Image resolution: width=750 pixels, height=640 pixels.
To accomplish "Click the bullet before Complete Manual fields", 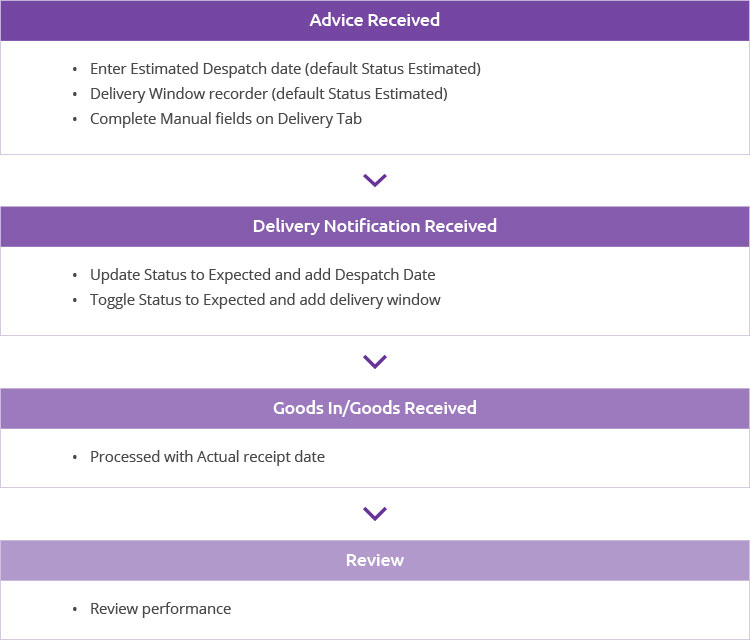I will click(75, 120).
